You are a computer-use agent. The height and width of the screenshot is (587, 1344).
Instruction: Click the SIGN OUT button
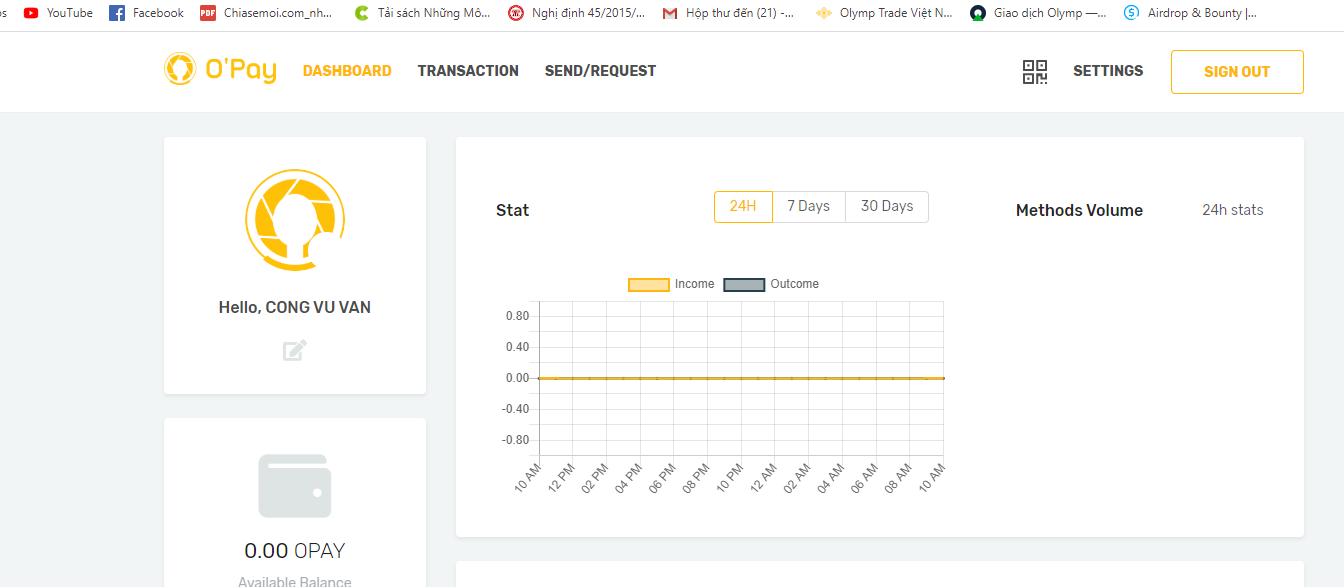tap(1237, 72)
